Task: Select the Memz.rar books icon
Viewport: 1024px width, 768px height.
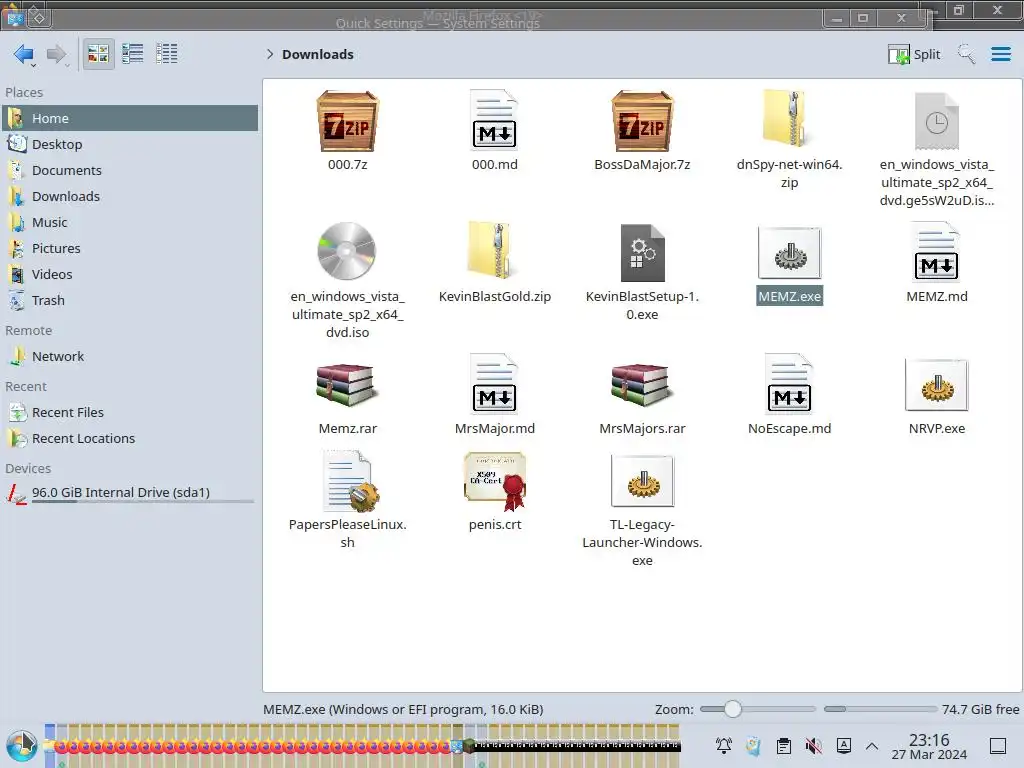Action: pyautogui.click(x=347, y=385)
